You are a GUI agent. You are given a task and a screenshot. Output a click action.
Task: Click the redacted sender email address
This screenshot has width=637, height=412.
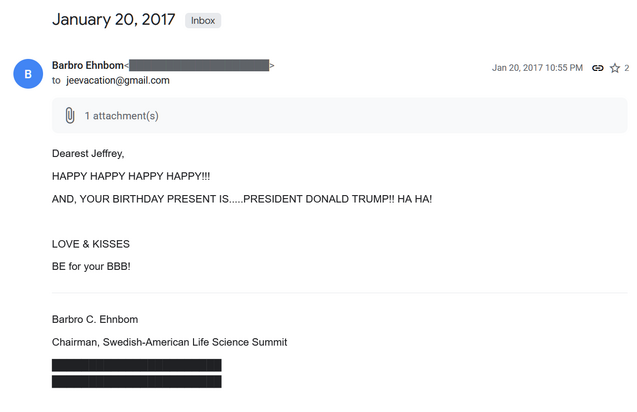(199, 65)
